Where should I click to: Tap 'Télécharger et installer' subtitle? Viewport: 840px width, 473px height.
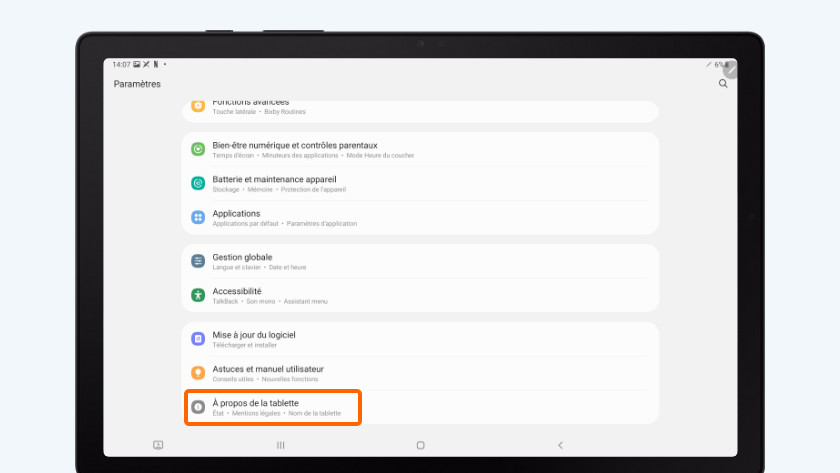(245, 345)
